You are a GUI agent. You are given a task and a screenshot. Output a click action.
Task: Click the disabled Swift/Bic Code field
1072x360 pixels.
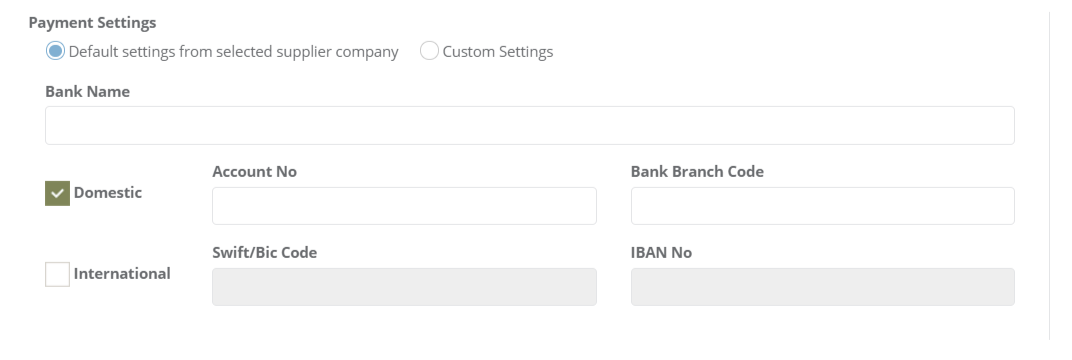click(x=404, y=287)
